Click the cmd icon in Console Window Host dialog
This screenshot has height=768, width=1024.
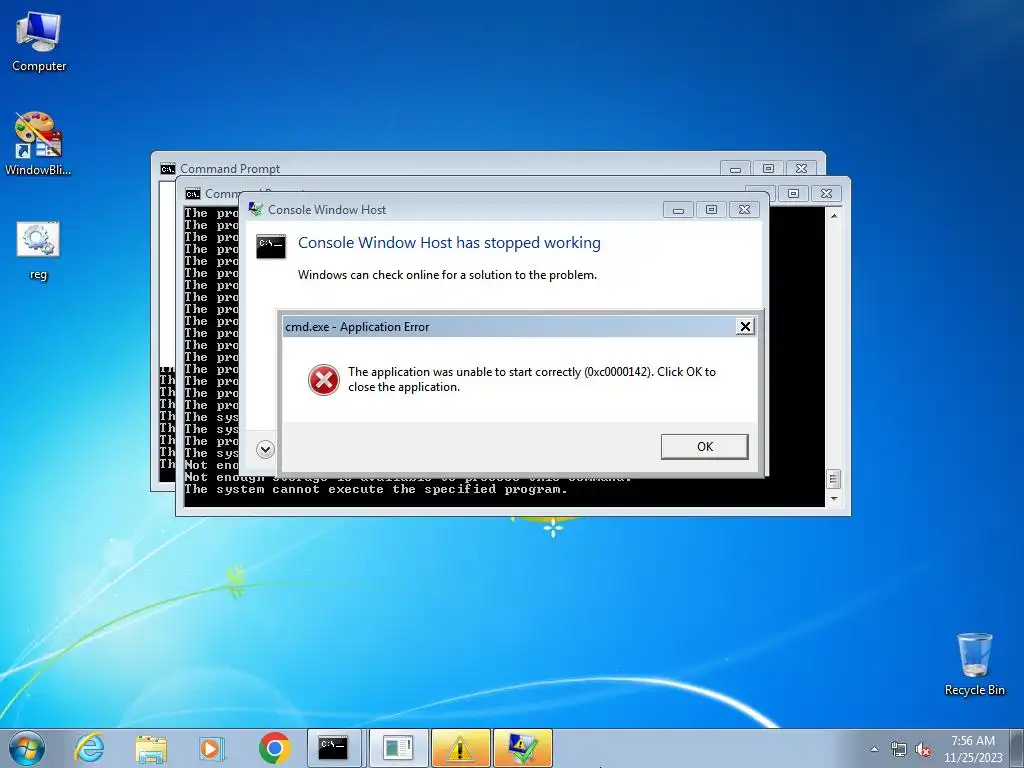coord(270,246)
